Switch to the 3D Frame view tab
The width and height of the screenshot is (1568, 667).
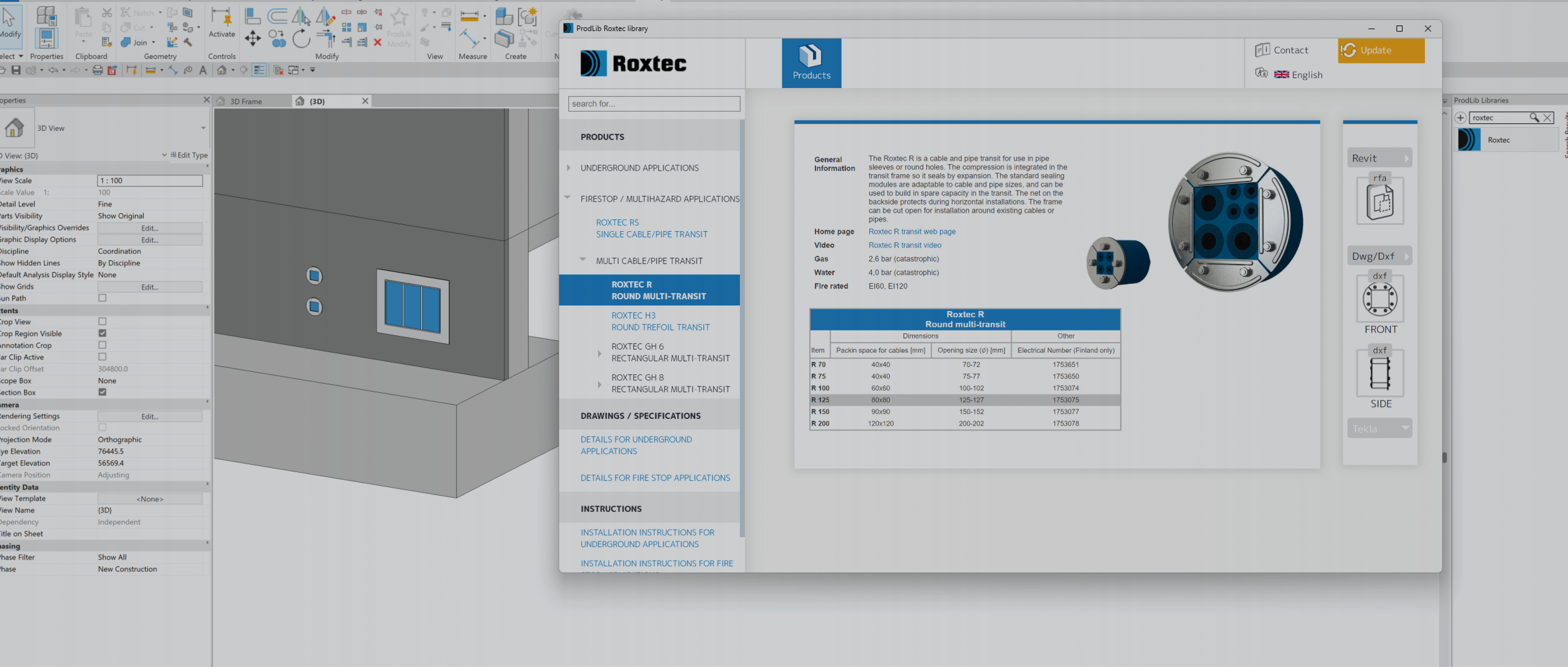pyautogui.click(x=246, y=101)
